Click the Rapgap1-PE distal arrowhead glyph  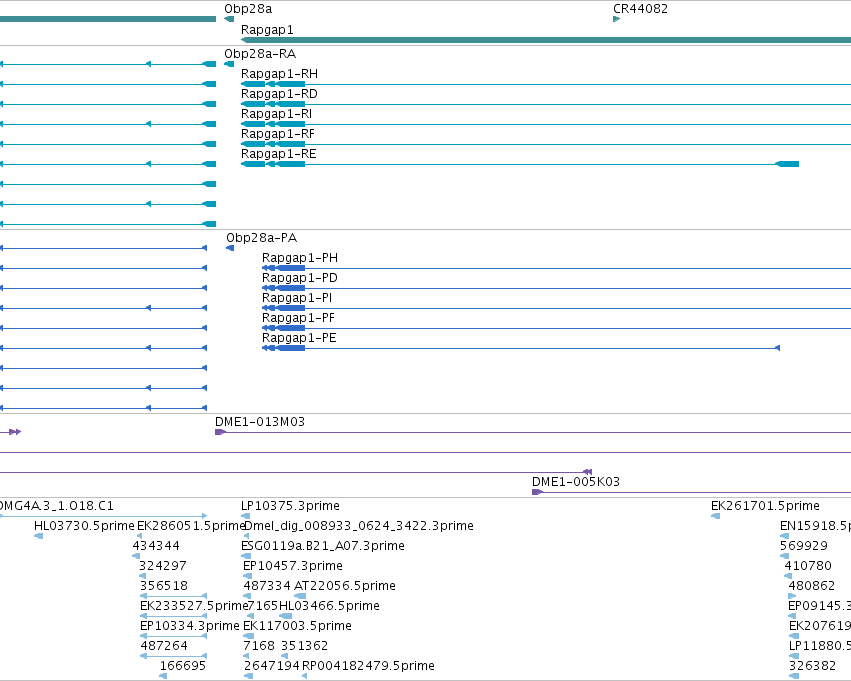777,348
